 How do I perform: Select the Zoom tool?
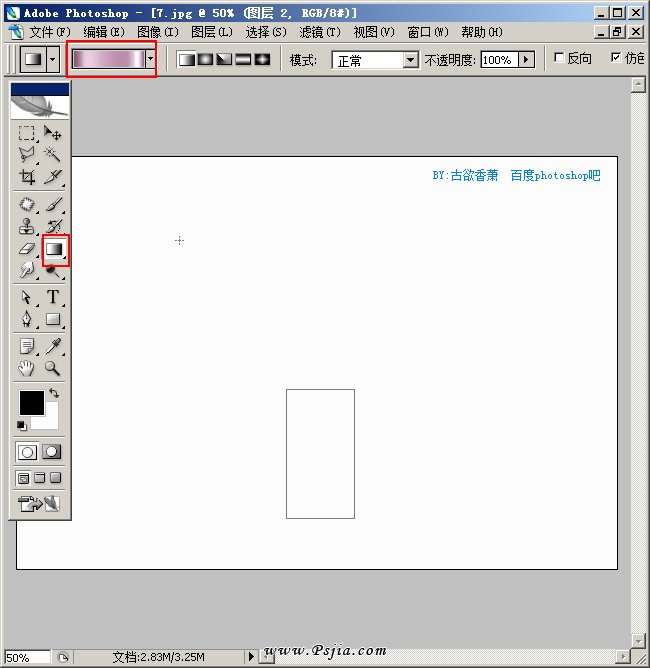coord(53,368)
